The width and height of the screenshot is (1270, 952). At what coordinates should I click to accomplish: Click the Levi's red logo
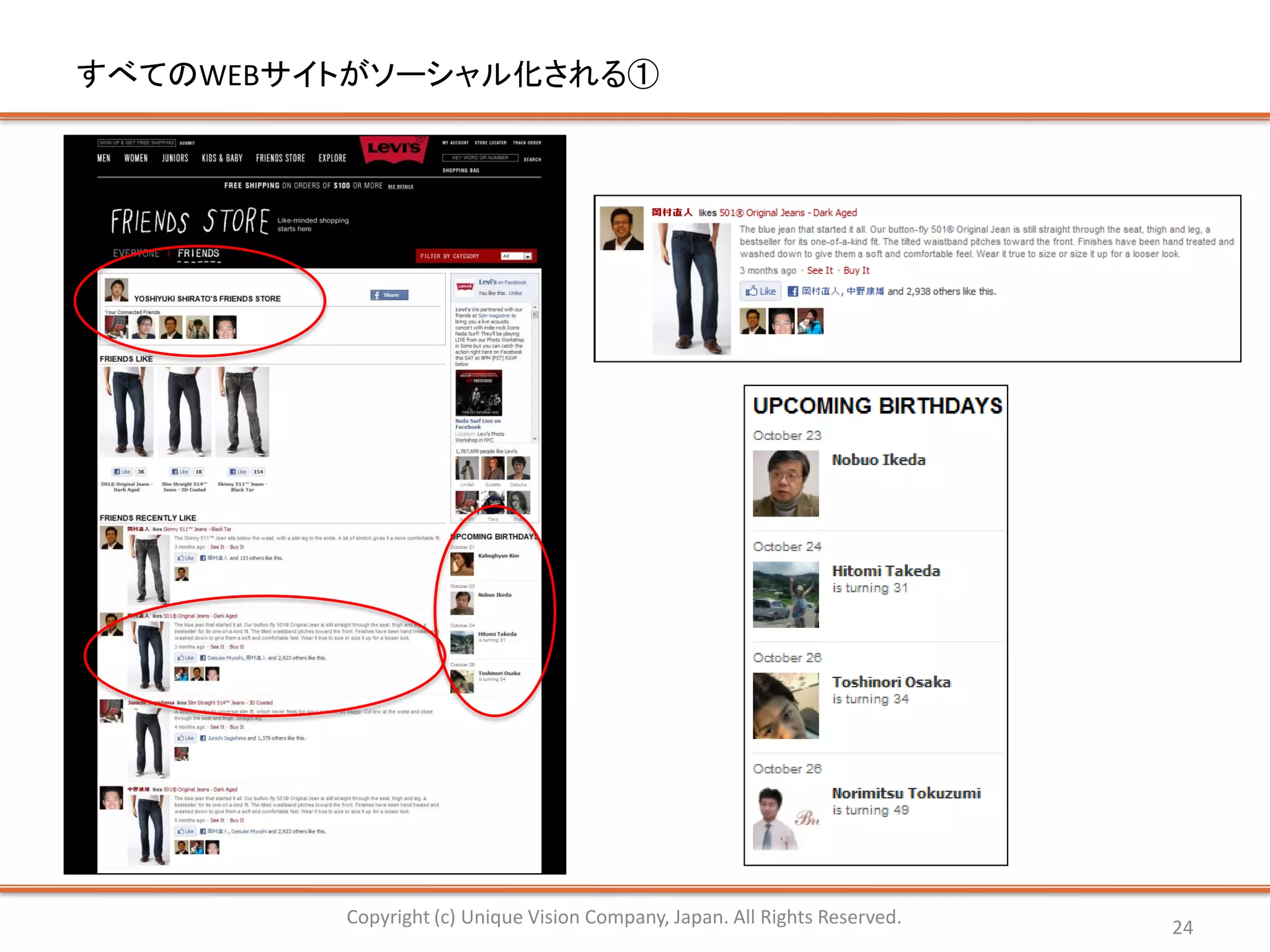point(394,149)
